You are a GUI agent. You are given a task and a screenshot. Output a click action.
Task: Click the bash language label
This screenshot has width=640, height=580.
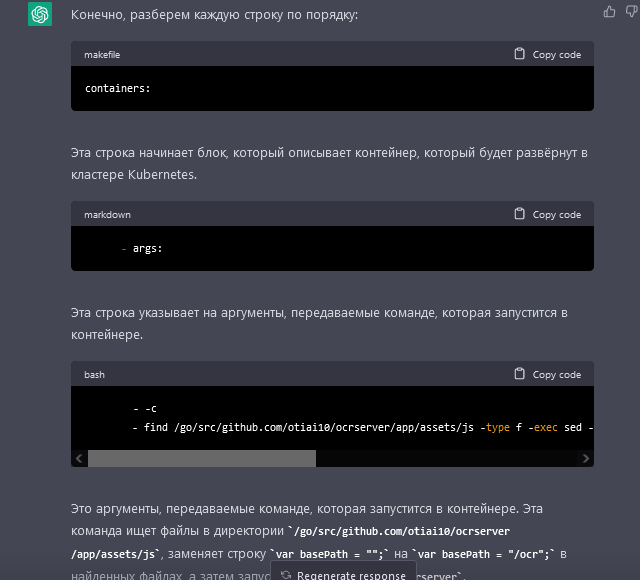coord(94,375)
